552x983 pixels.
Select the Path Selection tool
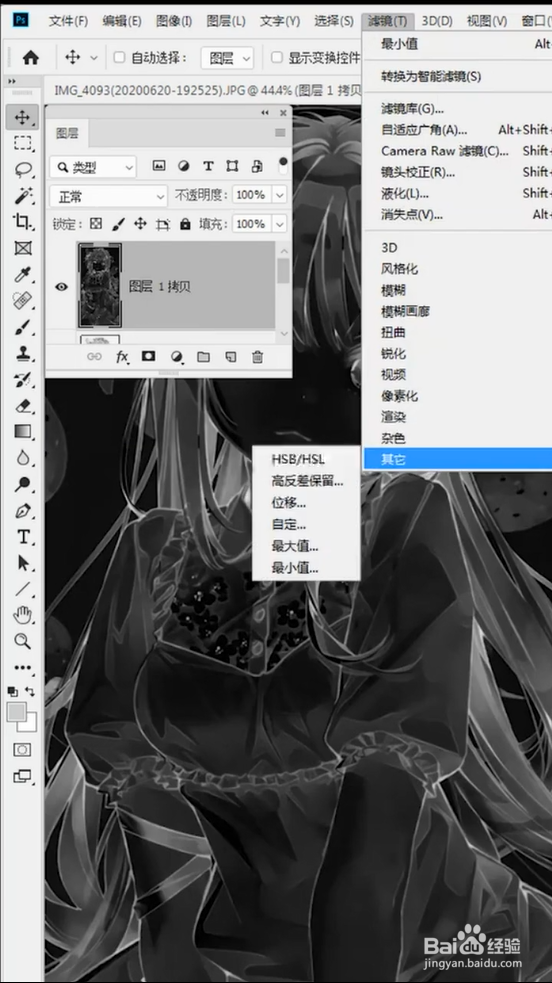[x=23, y=563]
